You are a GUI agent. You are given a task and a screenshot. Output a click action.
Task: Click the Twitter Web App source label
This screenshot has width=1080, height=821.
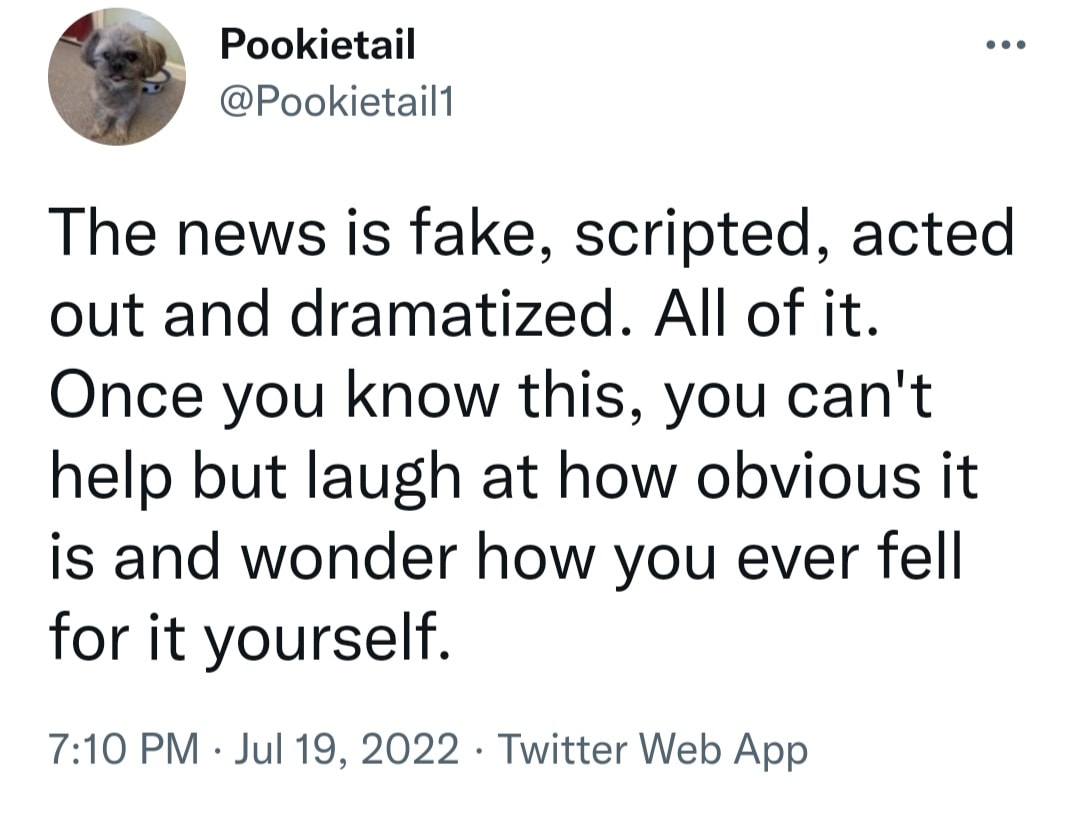click(x=650, y=749)
